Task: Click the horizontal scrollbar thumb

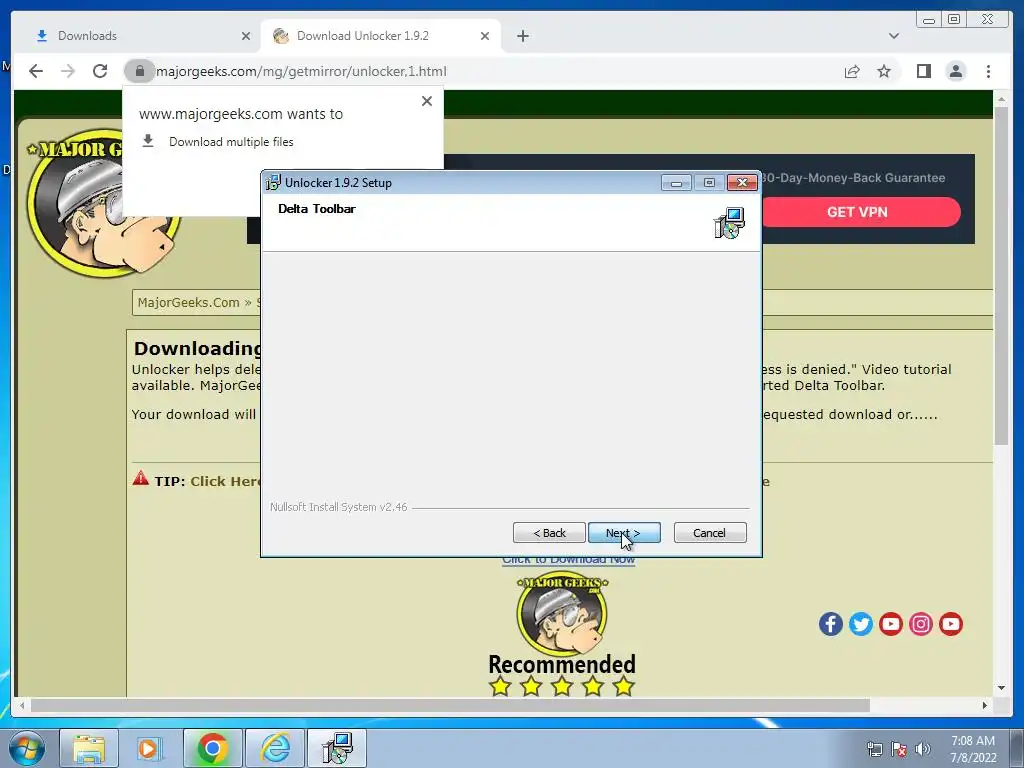Action: tap(450, 705)
